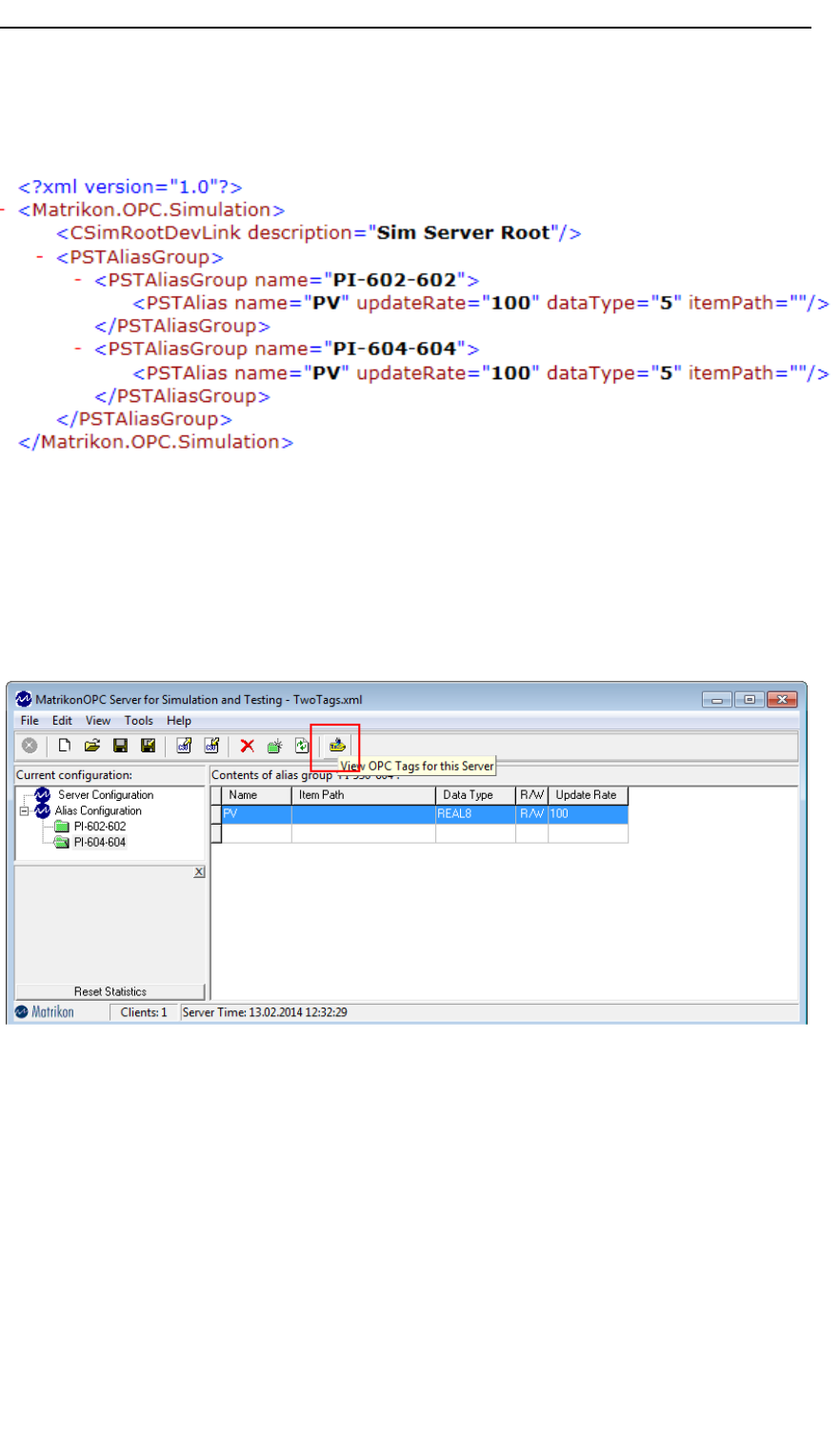Image resolution: width=840 pixels, height=1437 pixels.
Task: Click the greyed-out stop icon in toolbar
Action: click(30, 746)
